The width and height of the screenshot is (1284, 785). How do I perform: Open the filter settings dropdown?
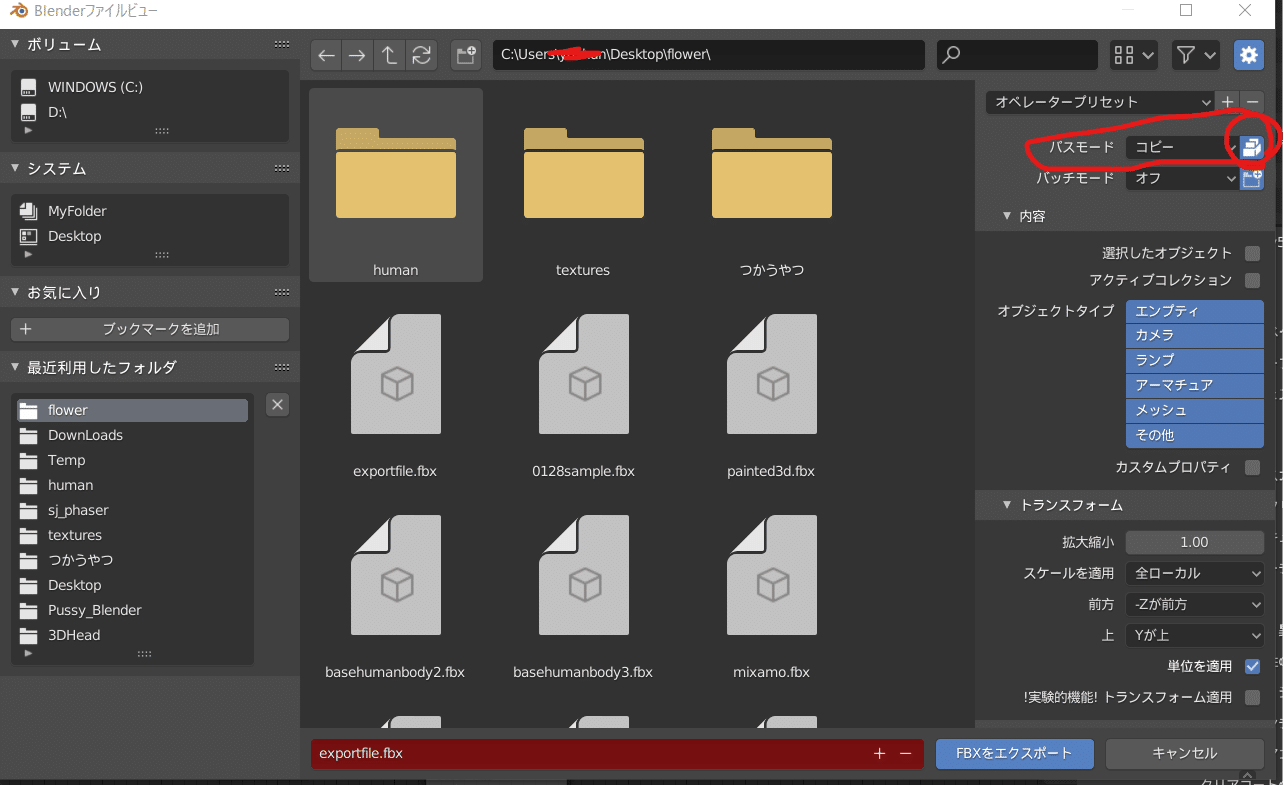(x=1196, y=56)
